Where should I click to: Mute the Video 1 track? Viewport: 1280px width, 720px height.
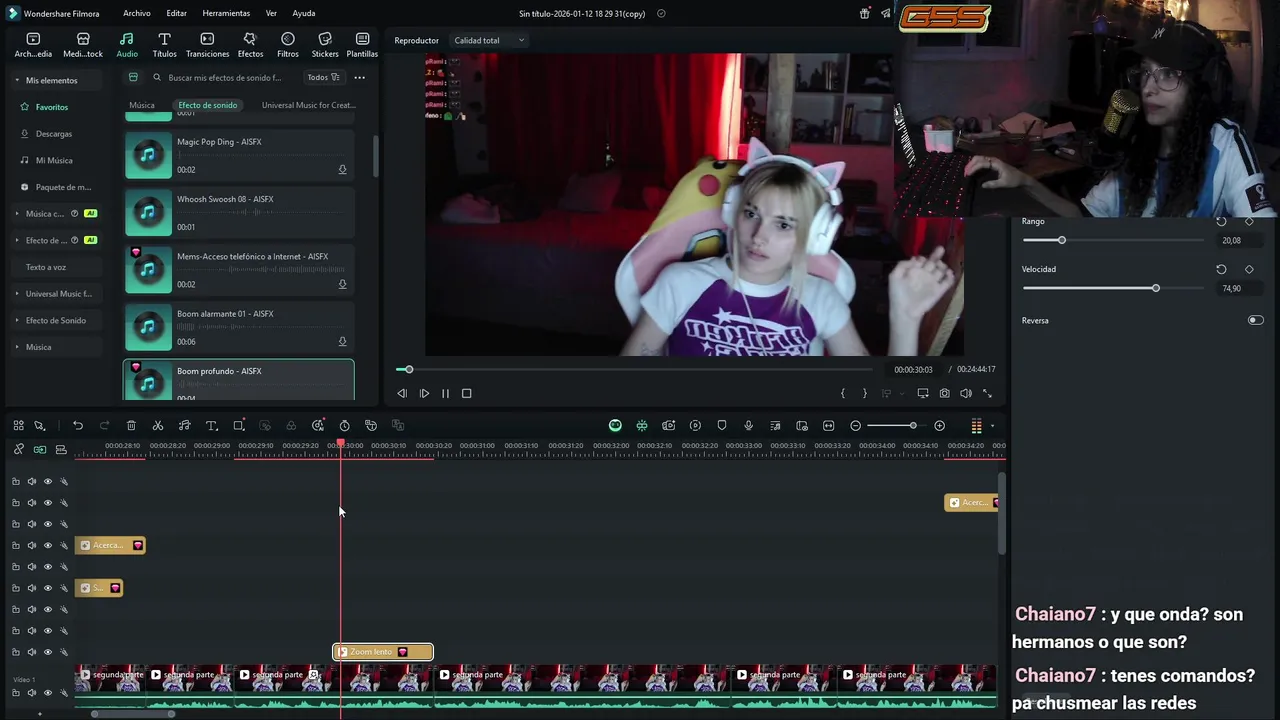(x=31, y=692)
